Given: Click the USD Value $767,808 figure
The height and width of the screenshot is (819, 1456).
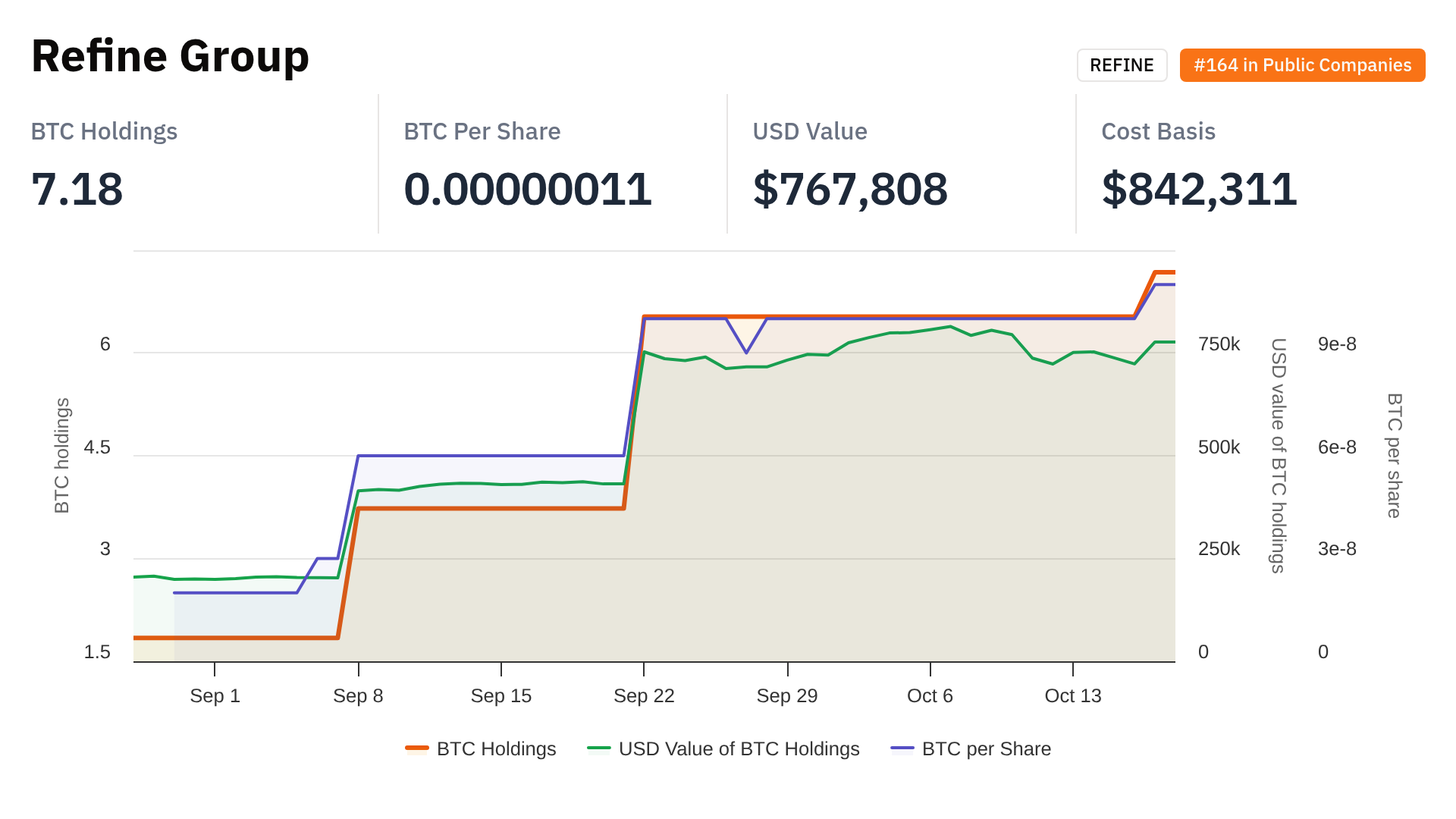Looking at the screenshot, I should 850,189.
